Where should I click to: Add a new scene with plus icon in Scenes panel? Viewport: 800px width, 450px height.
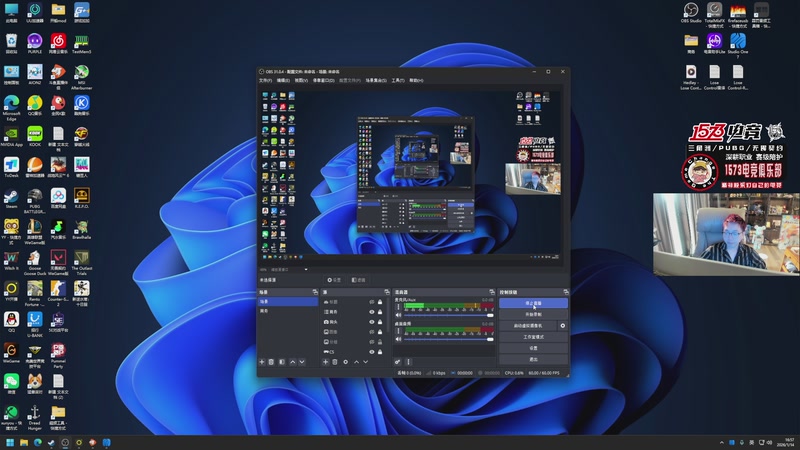tap(262, 362)
